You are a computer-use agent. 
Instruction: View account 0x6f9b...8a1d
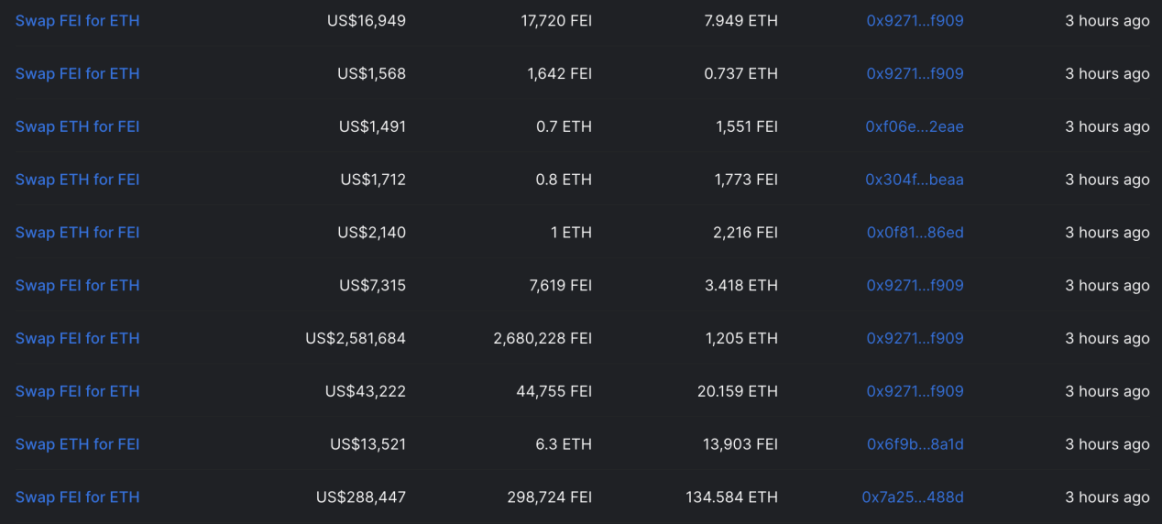click(915, 444)
